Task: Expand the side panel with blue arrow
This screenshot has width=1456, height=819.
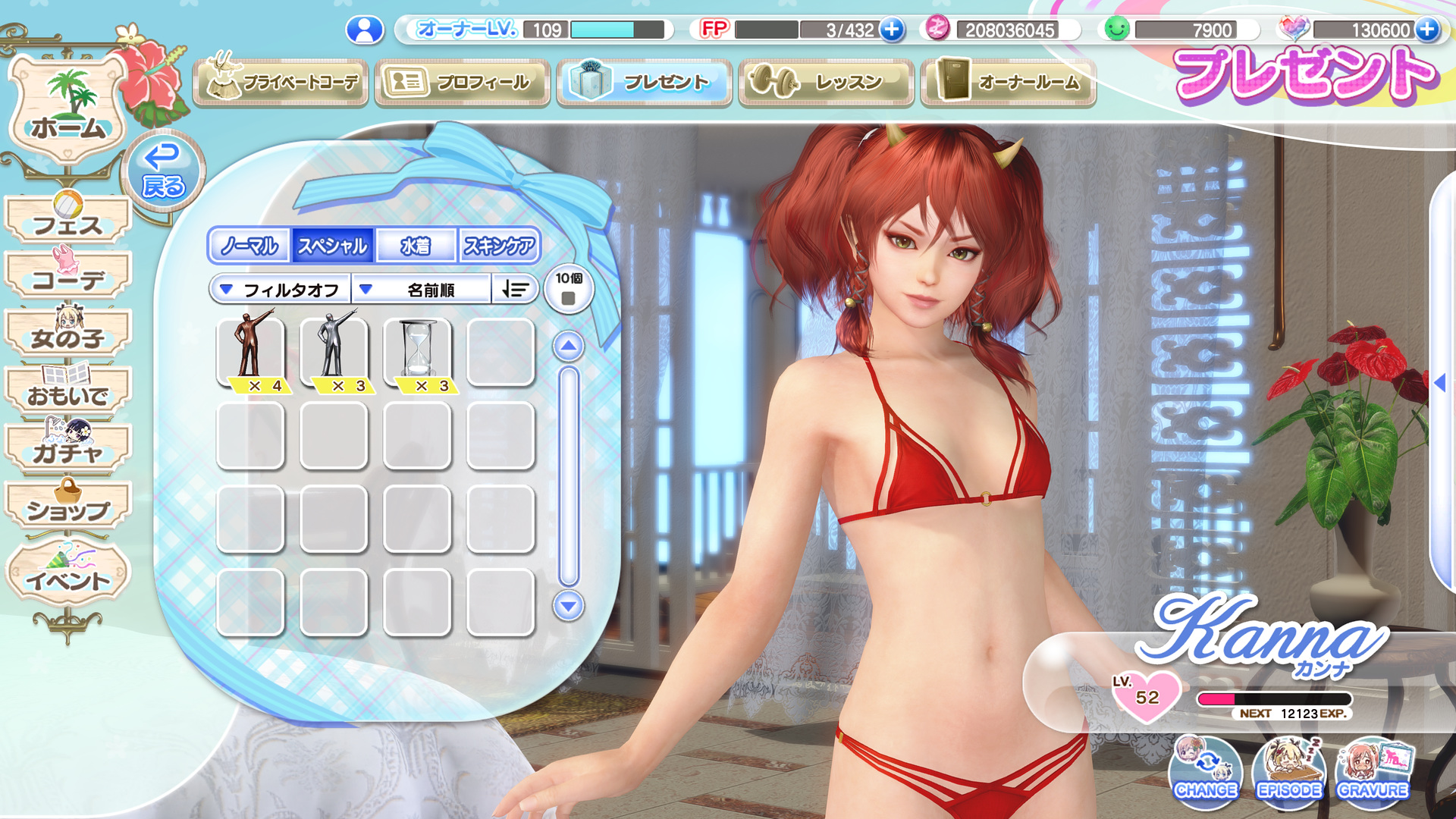Action: 1439,382
